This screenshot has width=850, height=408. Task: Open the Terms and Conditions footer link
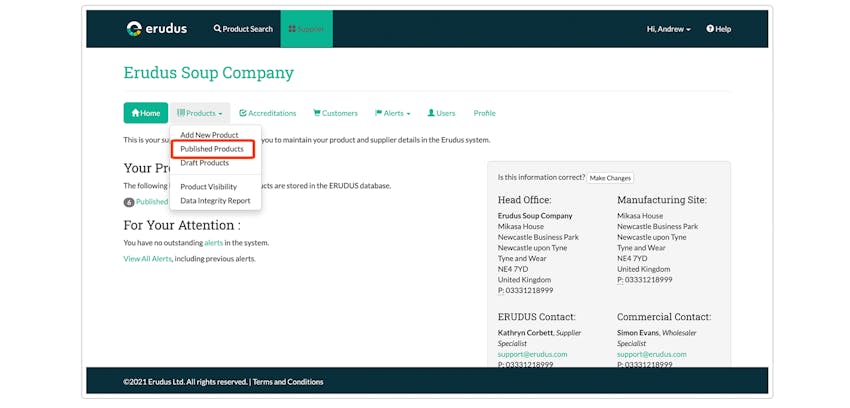pyautogui.click(x=288, y=382)
